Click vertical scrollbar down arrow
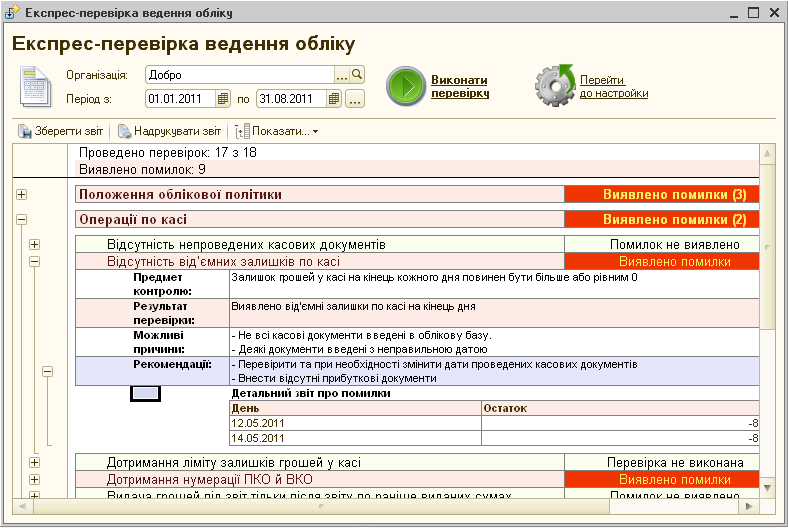 [x=767, y=487]
